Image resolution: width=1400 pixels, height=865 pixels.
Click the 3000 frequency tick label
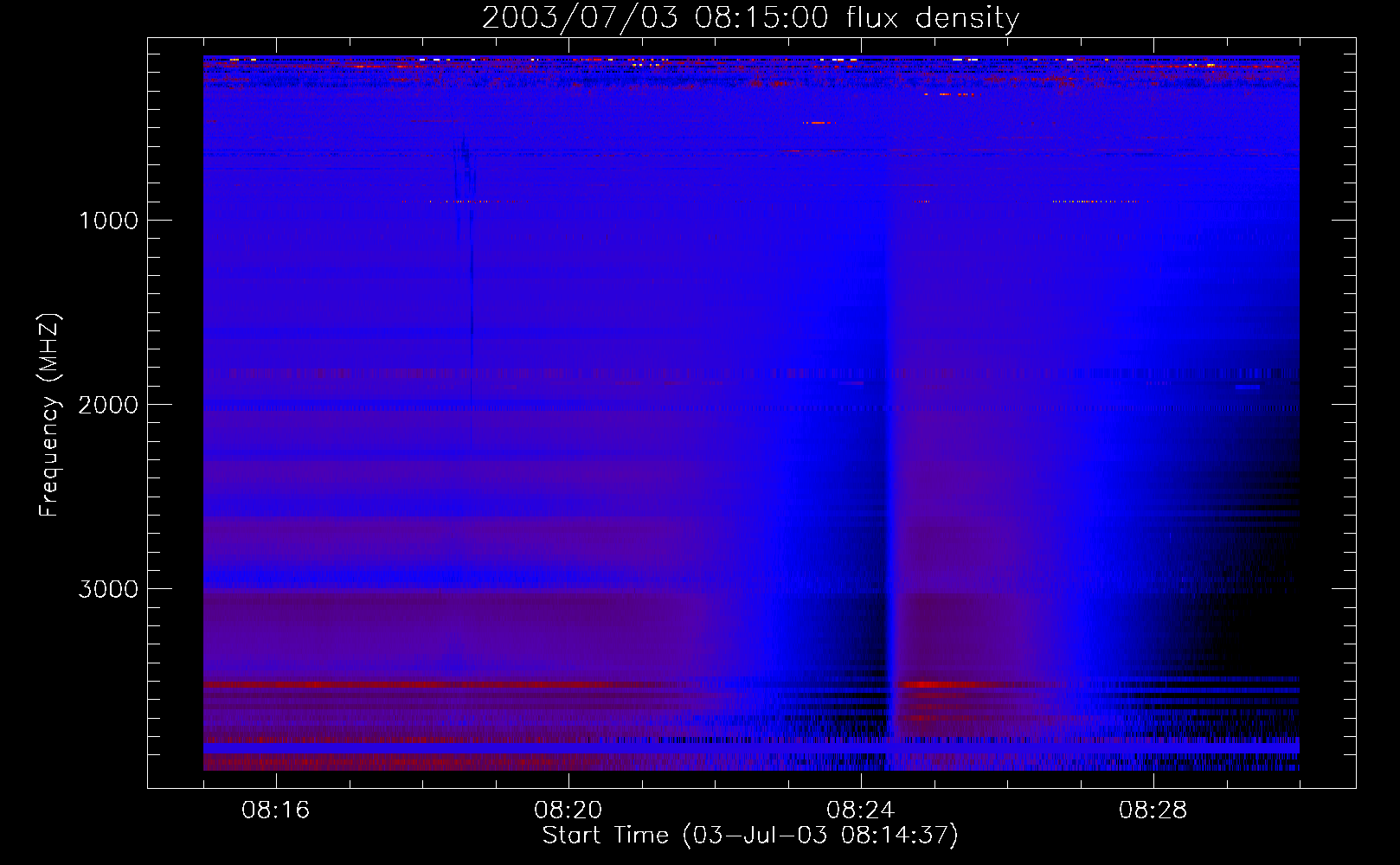click(108, 589)
